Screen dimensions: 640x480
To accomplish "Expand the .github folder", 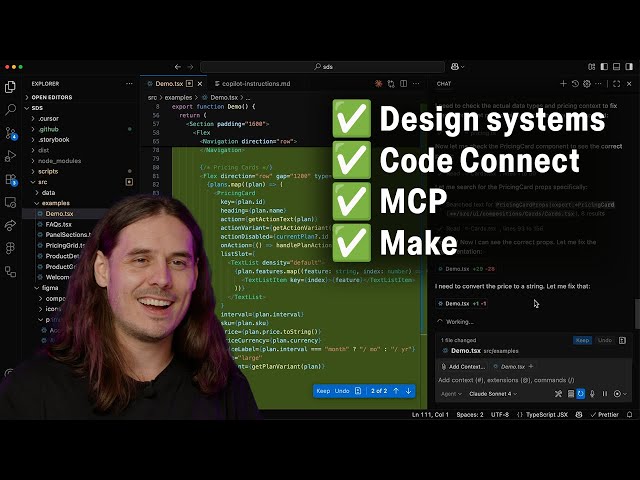I will point(48,129).
